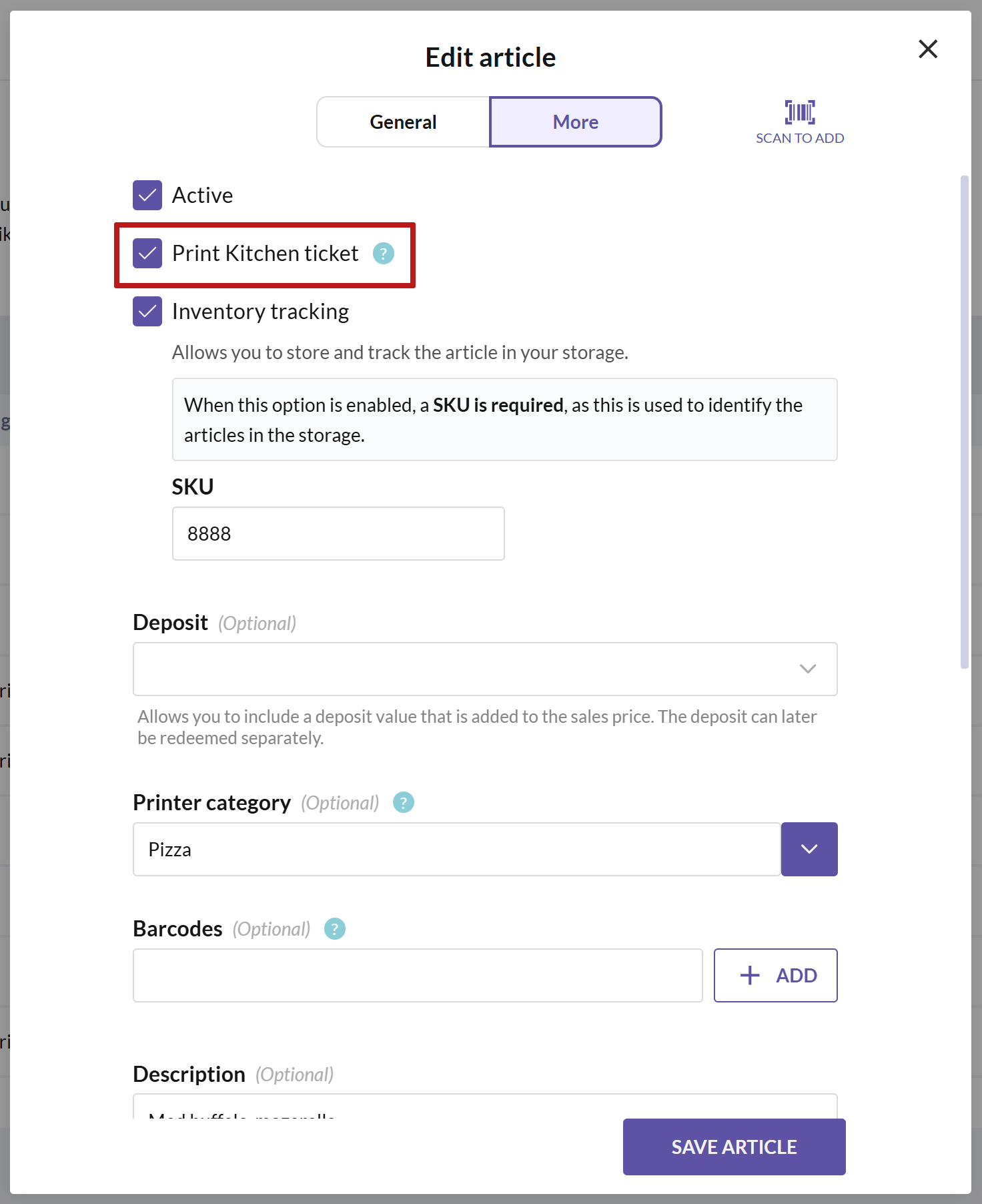The width and height of the screenshot is (982, 1204).
Task: Close the Edit article dialog
Action: [928, 49]
